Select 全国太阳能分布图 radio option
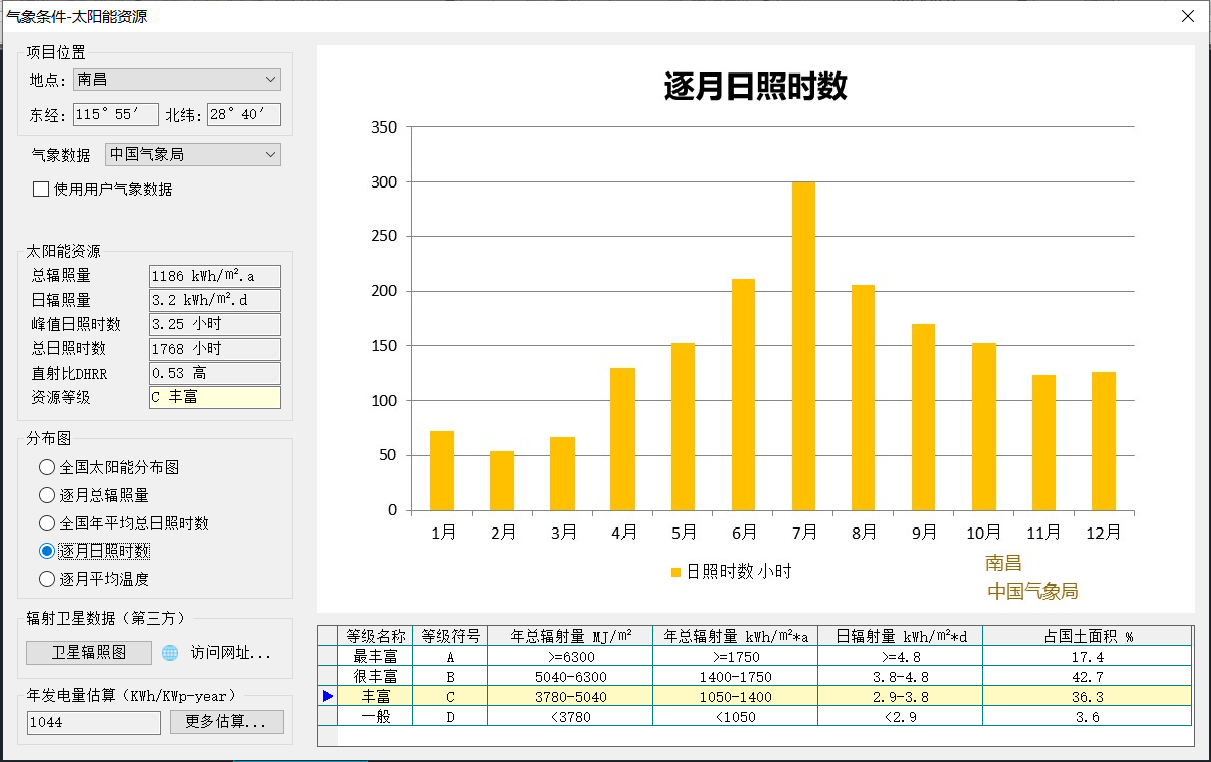This screenshot has width=1211, height=762. 46,467
